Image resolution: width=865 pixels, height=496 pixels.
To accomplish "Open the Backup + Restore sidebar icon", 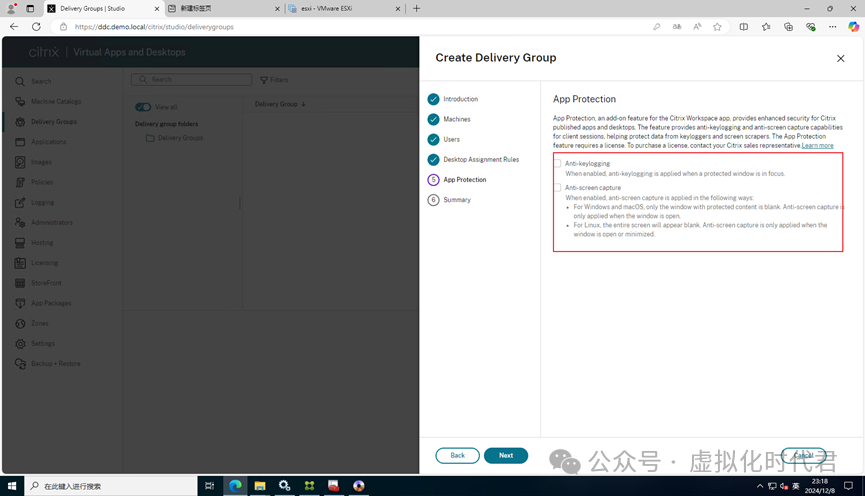I will coord(20,364).
